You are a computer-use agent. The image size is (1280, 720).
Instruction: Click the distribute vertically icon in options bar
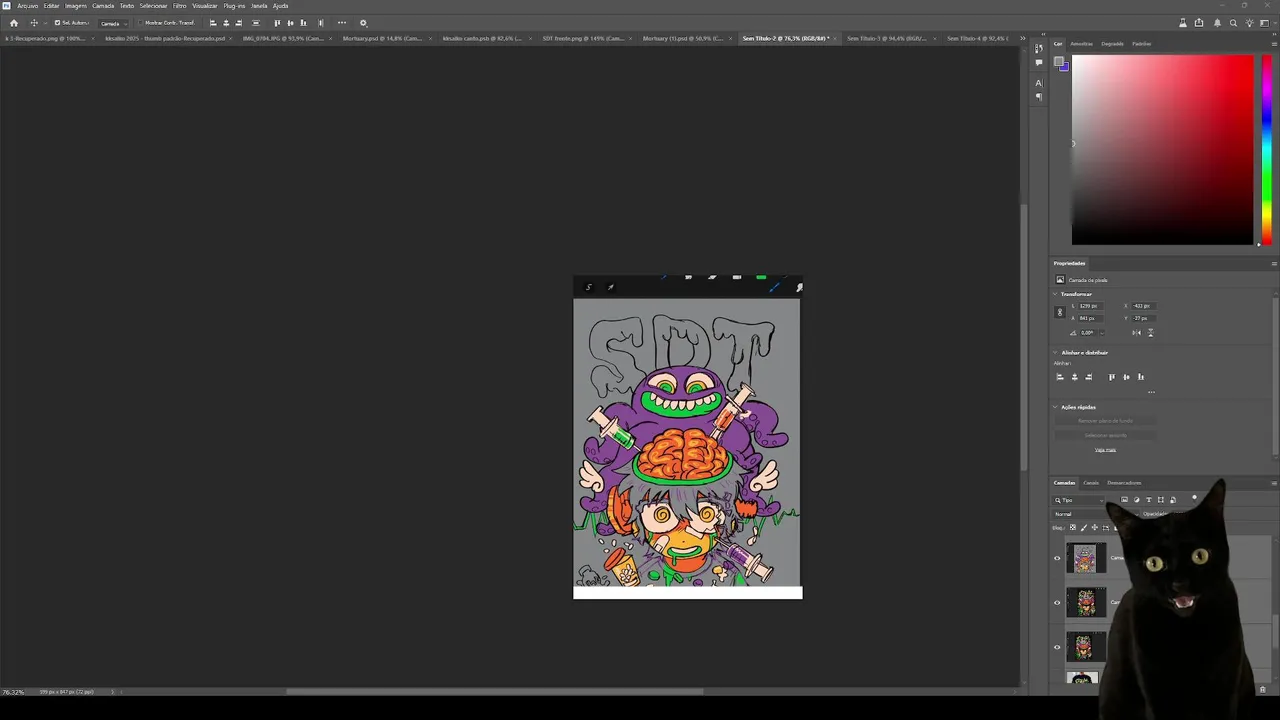[x=256, y=23]
